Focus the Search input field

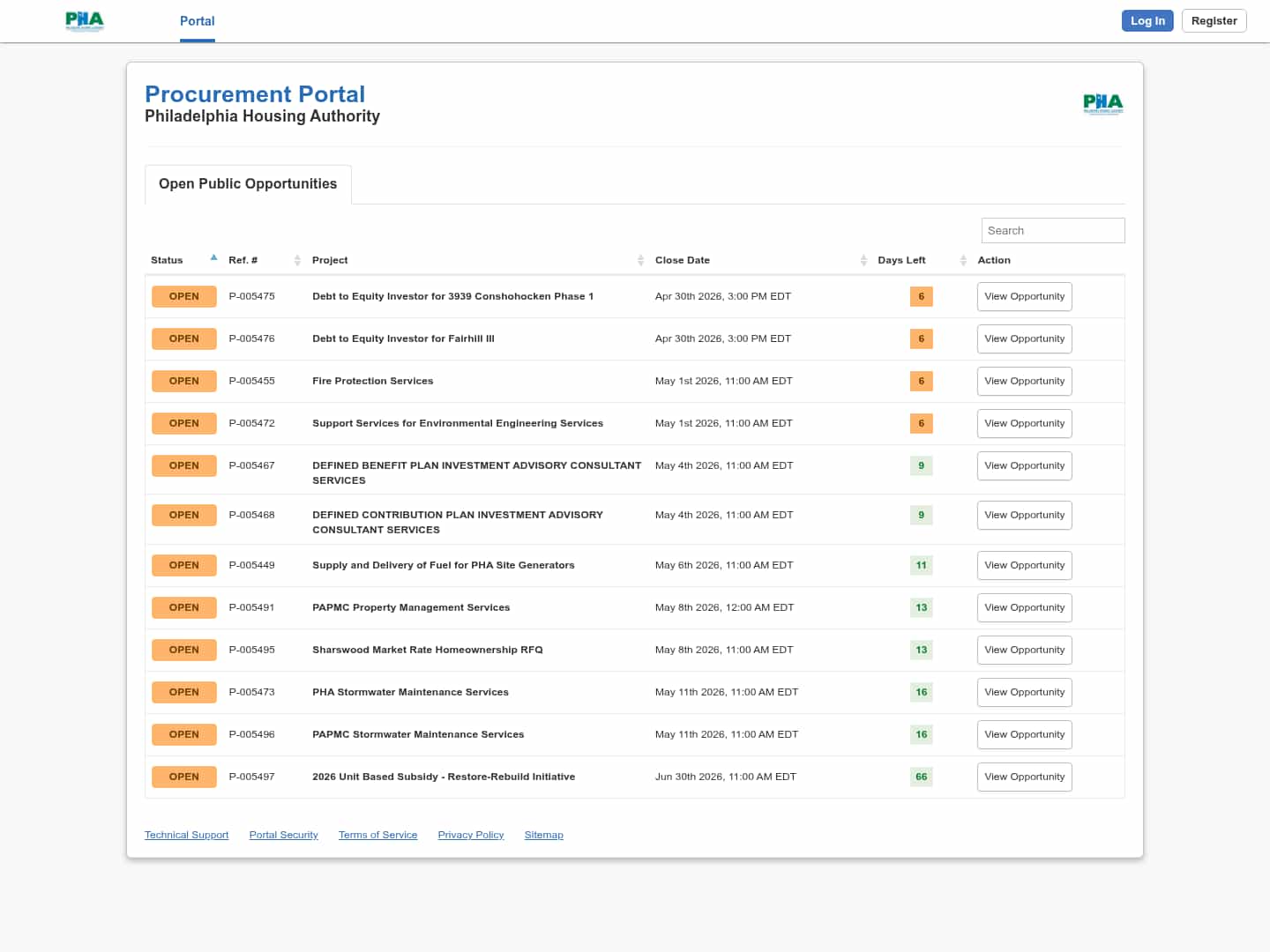point(1052,231)
